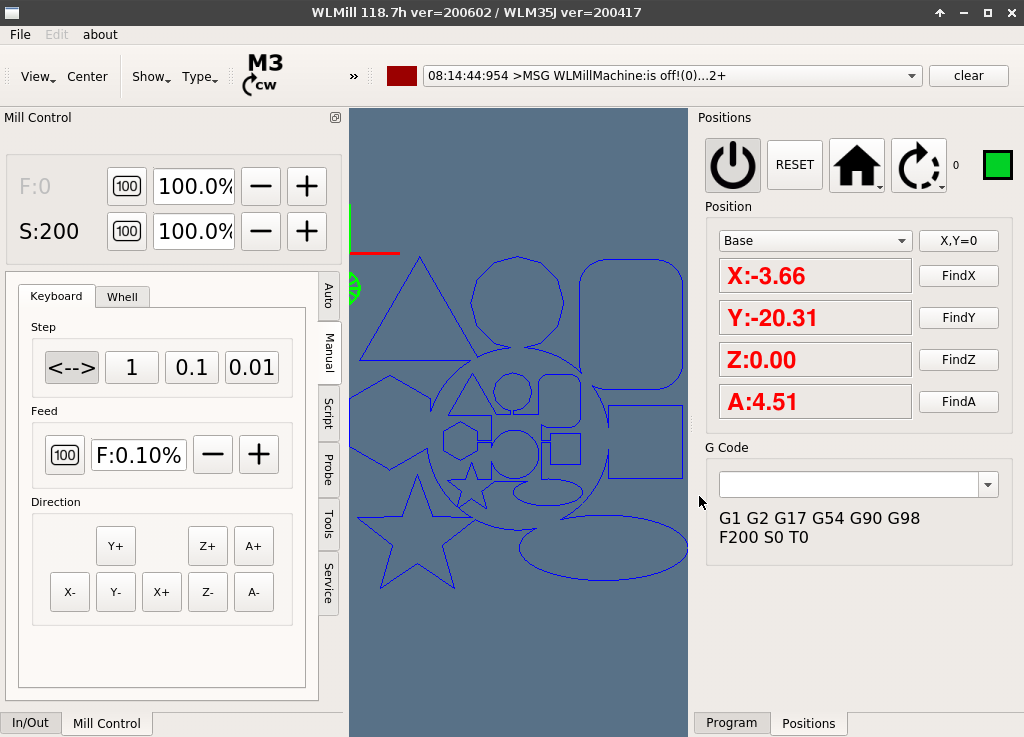Select continuous step mode <-->
The height and width of the screenshot is (737, 1024).
tap(72, 368)
